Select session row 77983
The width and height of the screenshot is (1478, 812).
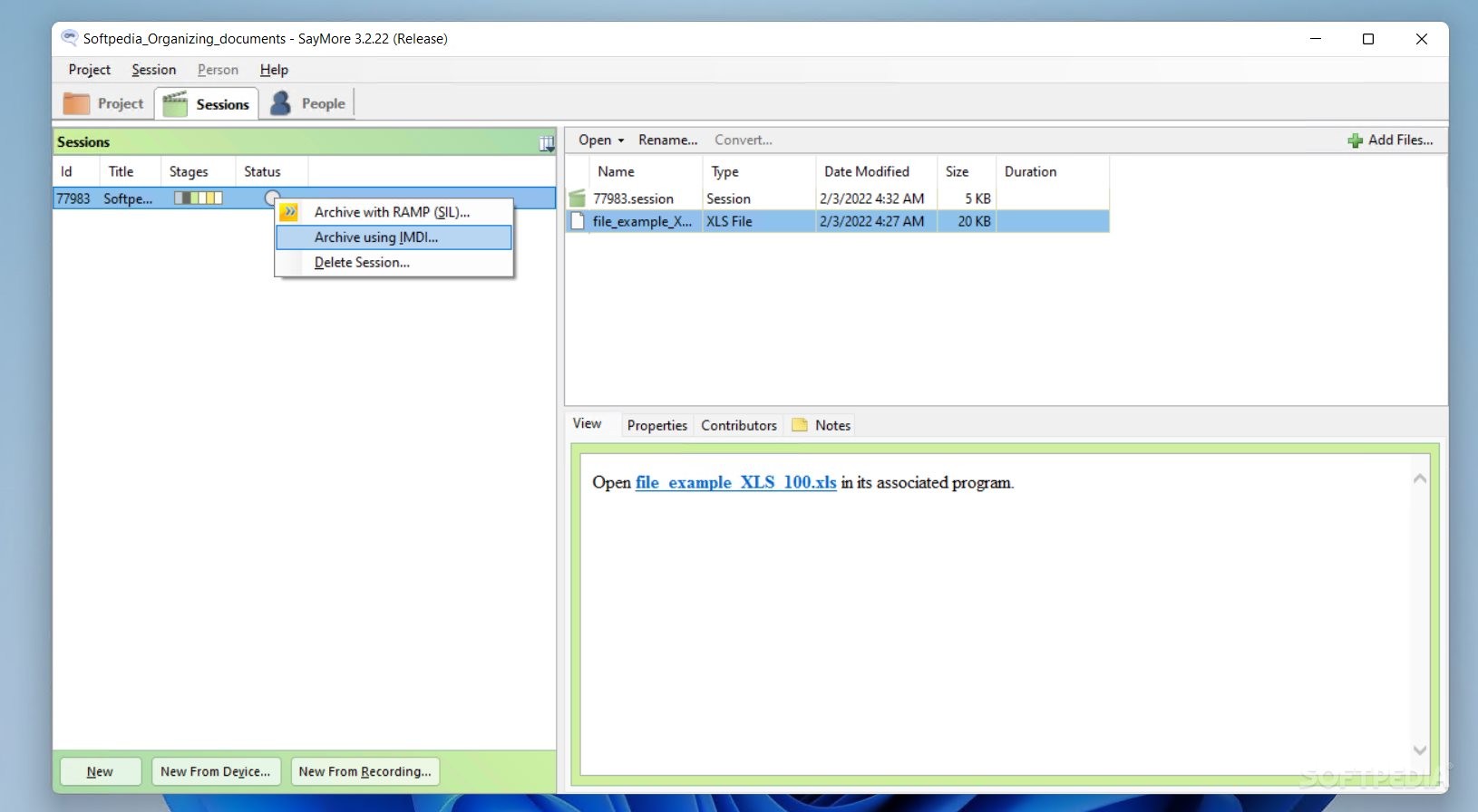coord(304,198)
